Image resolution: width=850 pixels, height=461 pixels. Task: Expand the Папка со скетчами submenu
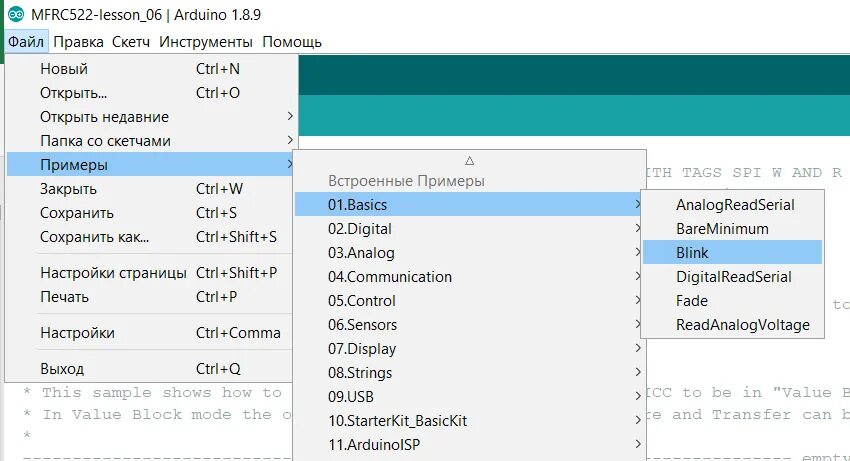coord(151,140)
